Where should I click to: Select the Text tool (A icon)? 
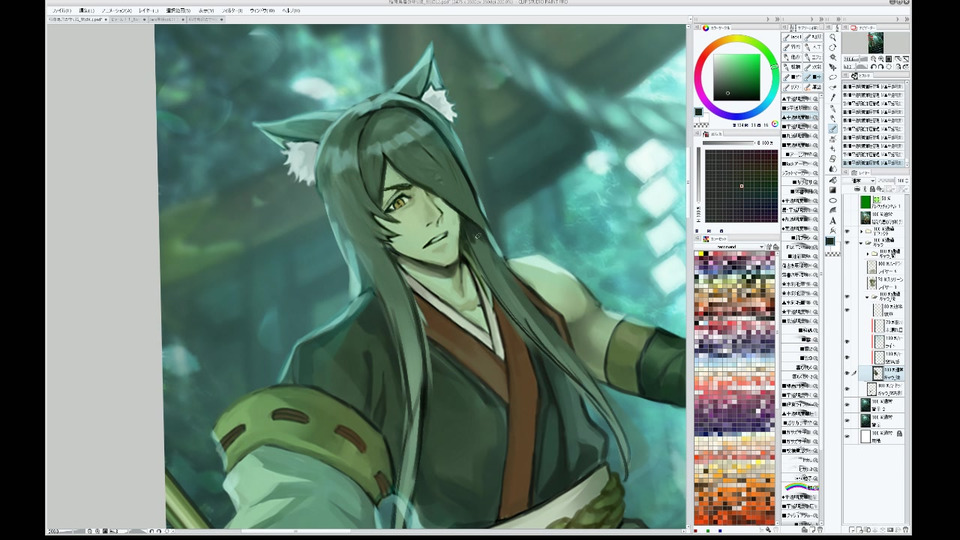[833, 220]
